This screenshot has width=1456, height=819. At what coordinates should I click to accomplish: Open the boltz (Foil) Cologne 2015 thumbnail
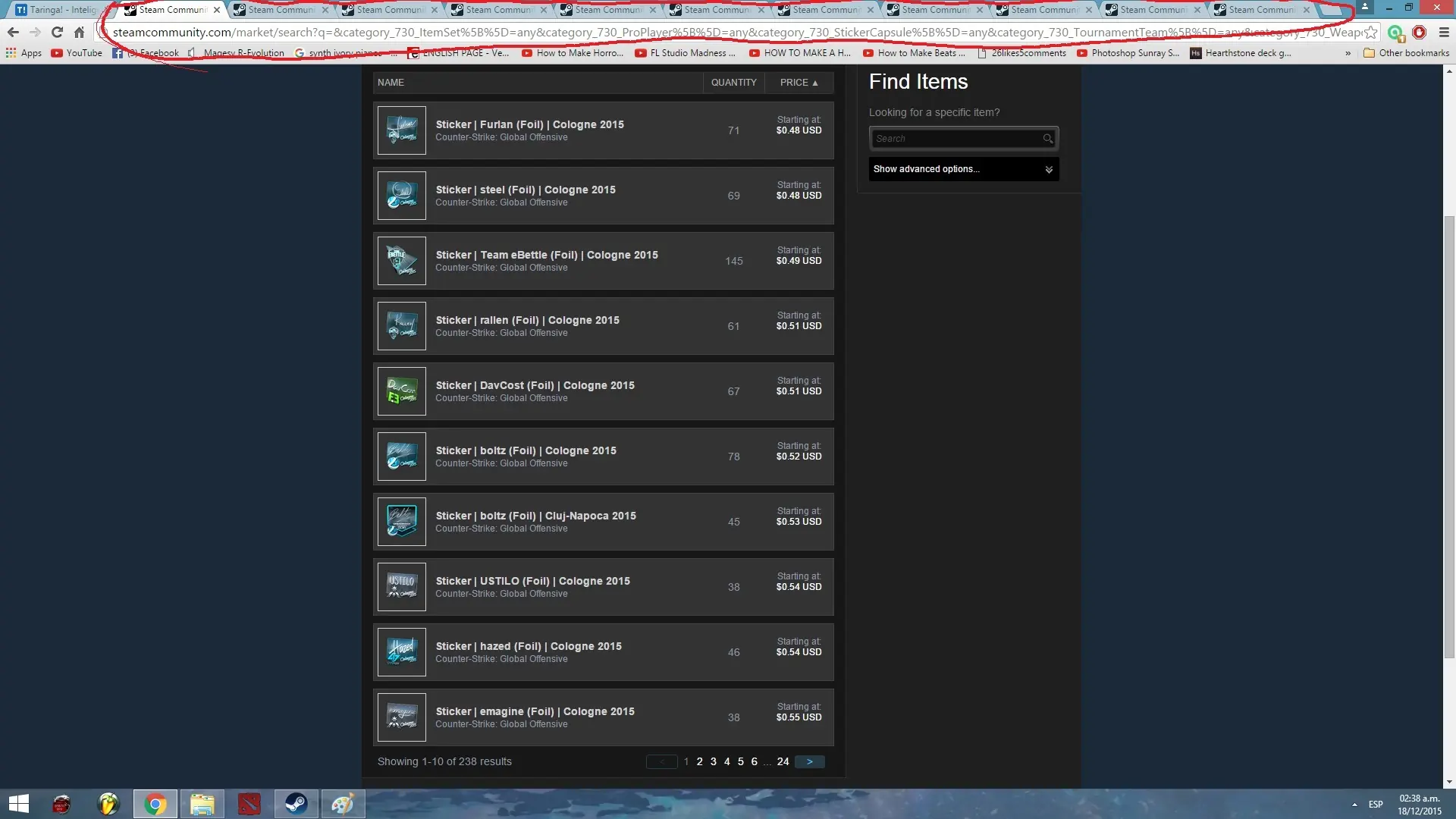[402, 457]
